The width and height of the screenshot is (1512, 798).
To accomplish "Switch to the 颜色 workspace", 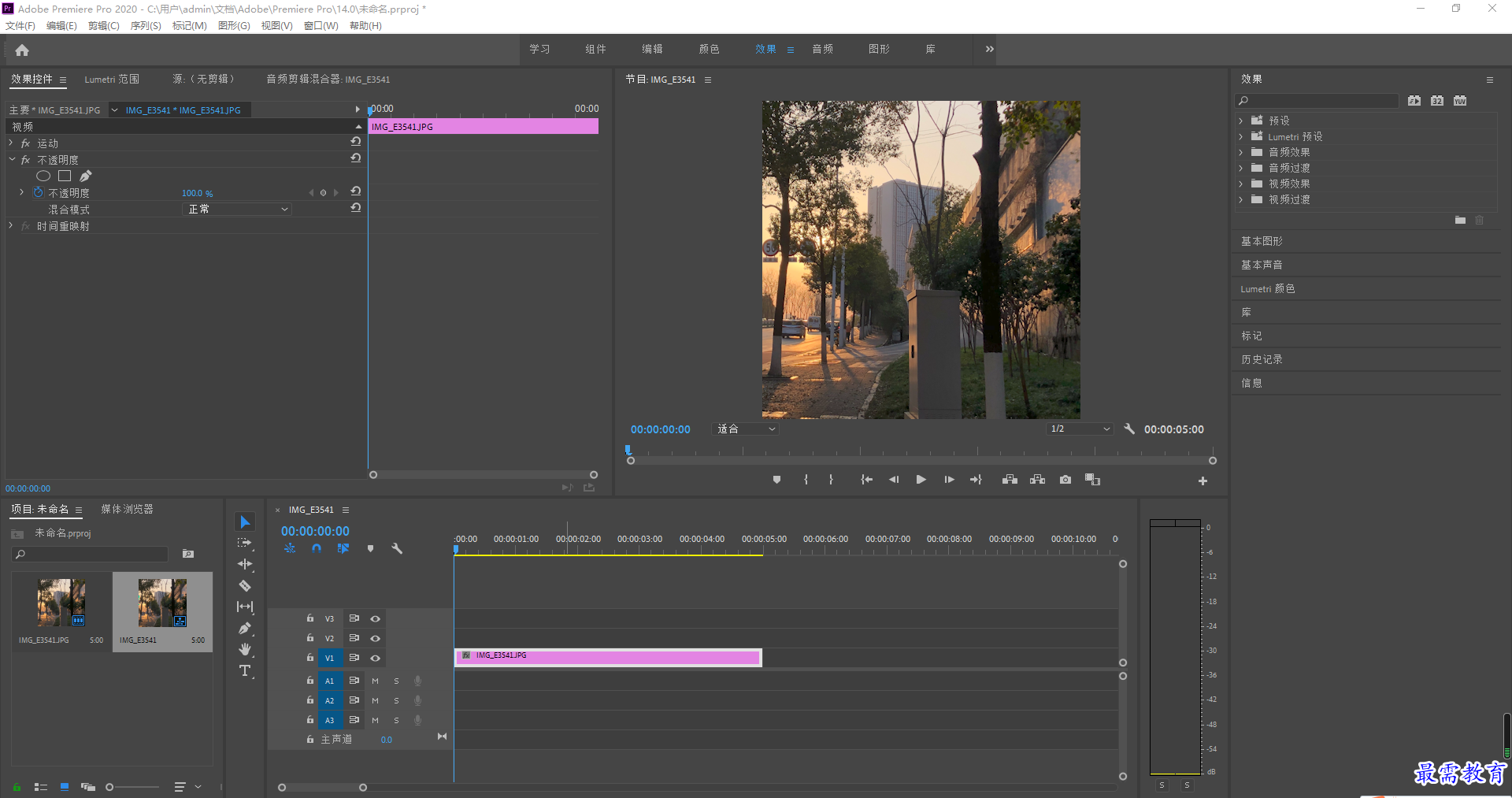I will (x=709, y=49).
